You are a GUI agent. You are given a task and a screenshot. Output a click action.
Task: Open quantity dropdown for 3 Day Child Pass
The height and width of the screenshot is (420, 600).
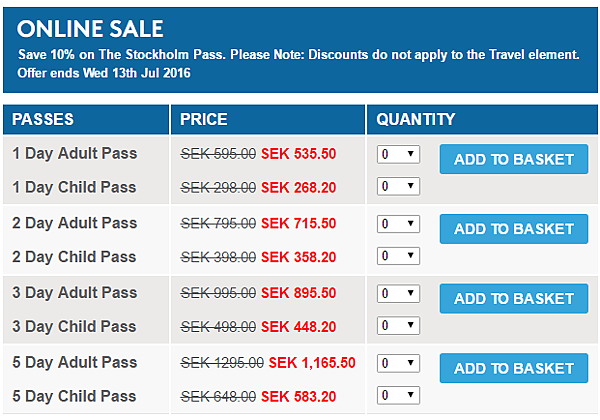pyautogui.click(x=398, y=326)
